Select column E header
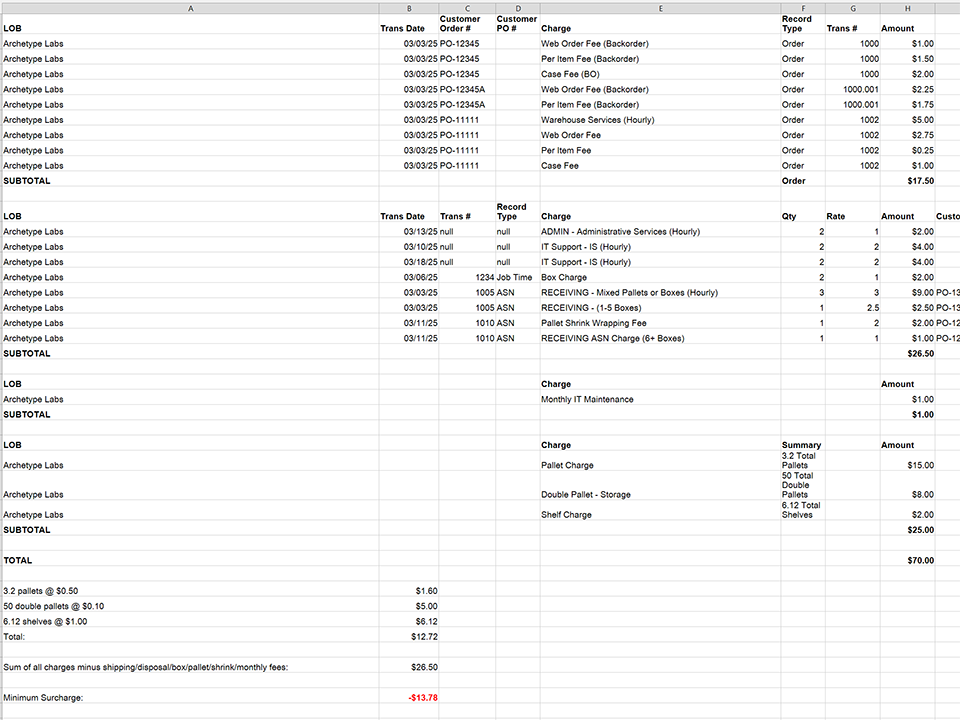Screen dimensions: 960x720 [x=660, y=8]
